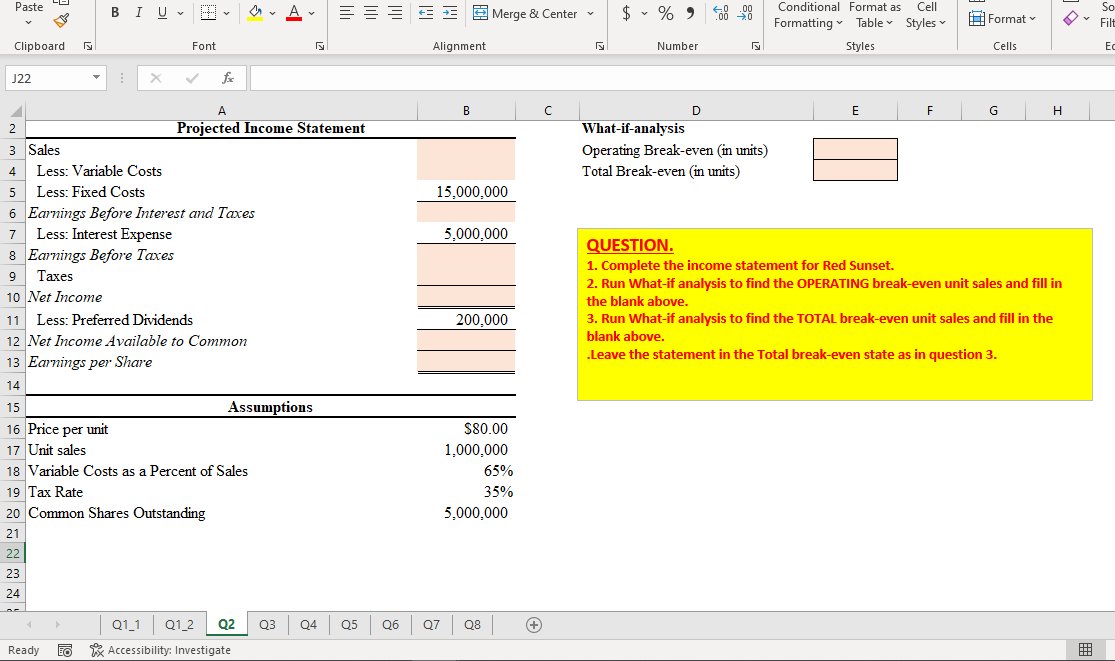Switch to the Q8 sheet tab
The height and width of the screenshot is (661, 1115).
tap(472, 624)
